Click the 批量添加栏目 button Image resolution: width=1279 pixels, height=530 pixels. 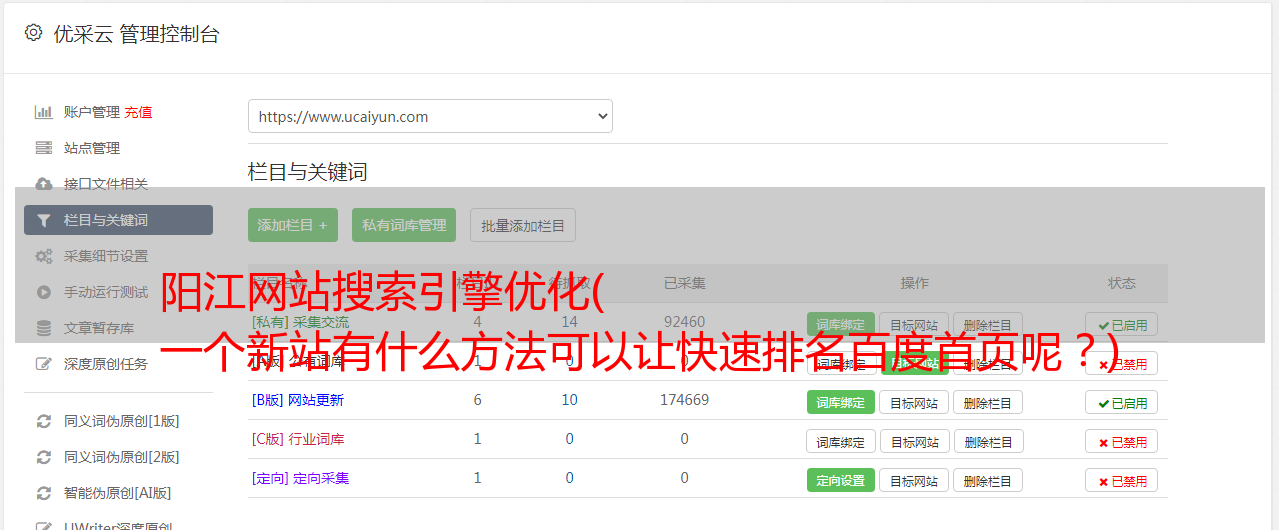tap(523, 225)
